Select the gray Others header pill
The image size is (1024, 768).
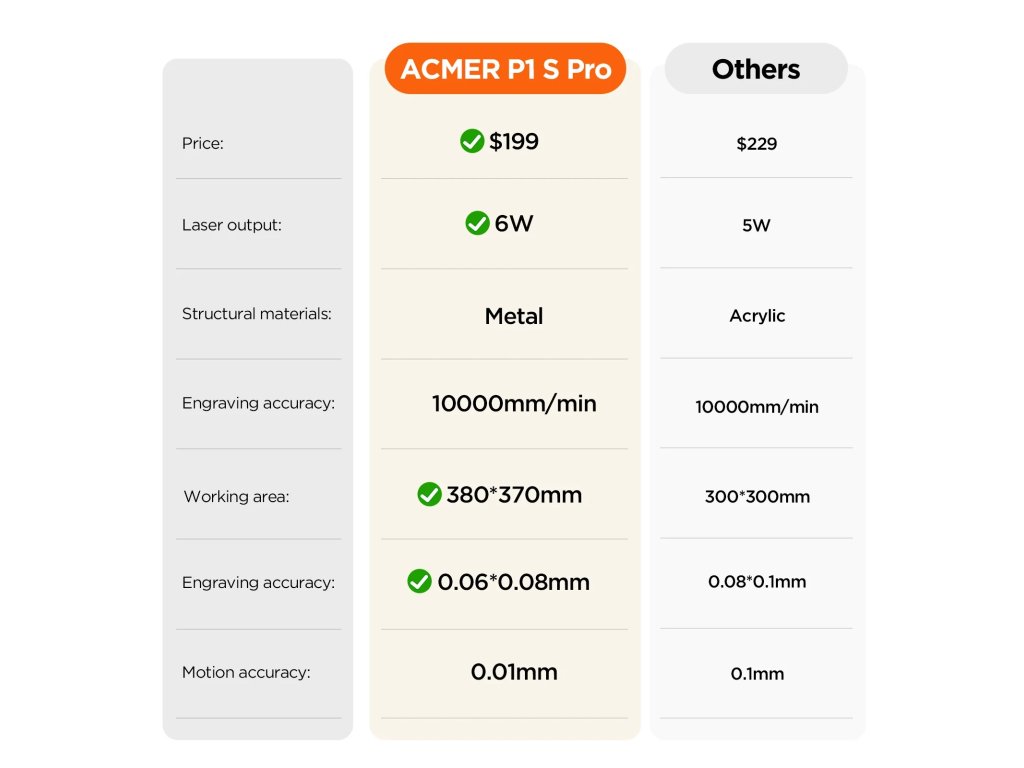pyautogui.click(x=756, y=69)
